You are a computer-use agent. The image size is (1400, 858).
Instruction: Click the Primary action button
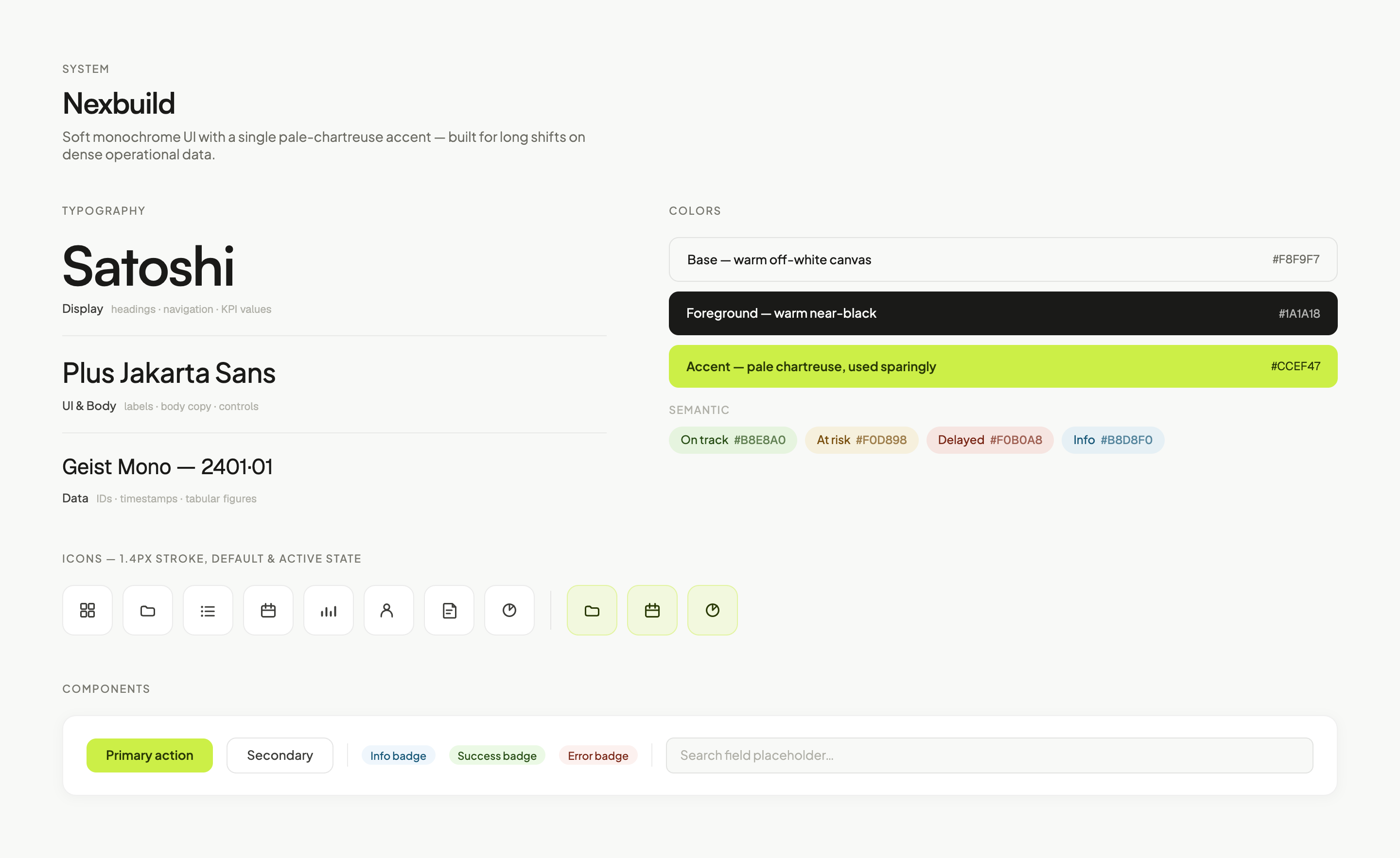pyautogui.click(x=149, y=755)
